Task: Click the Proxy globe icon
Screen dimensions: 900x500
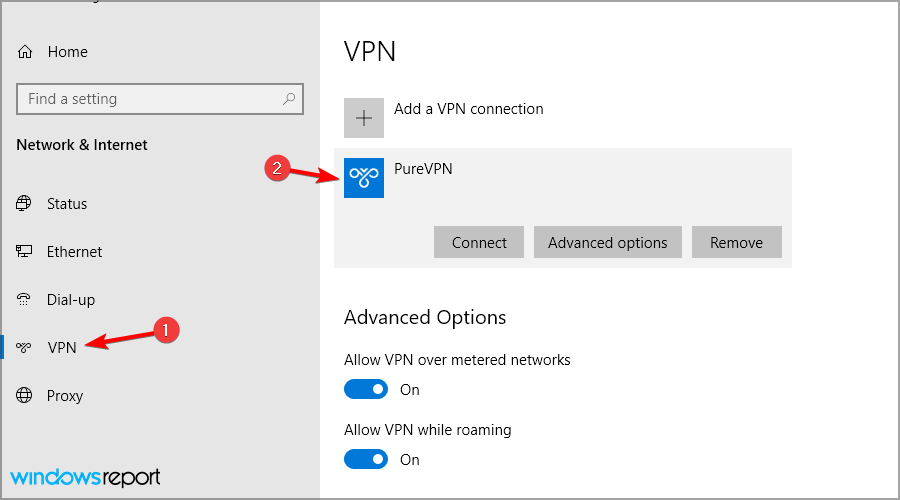Action: [24, 396]
